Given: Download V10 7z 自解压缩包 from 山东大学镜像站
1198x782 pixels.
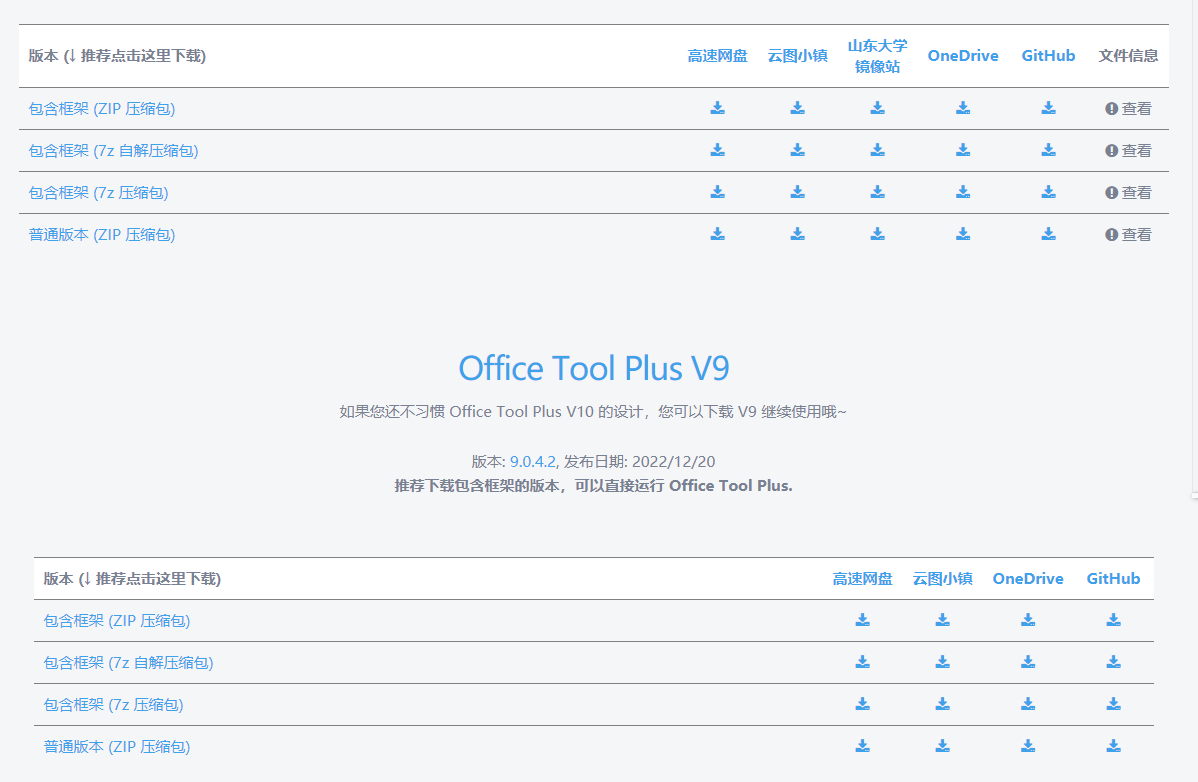Looking at the screenshot, I should pyautogui.click(x=878, y=150).
